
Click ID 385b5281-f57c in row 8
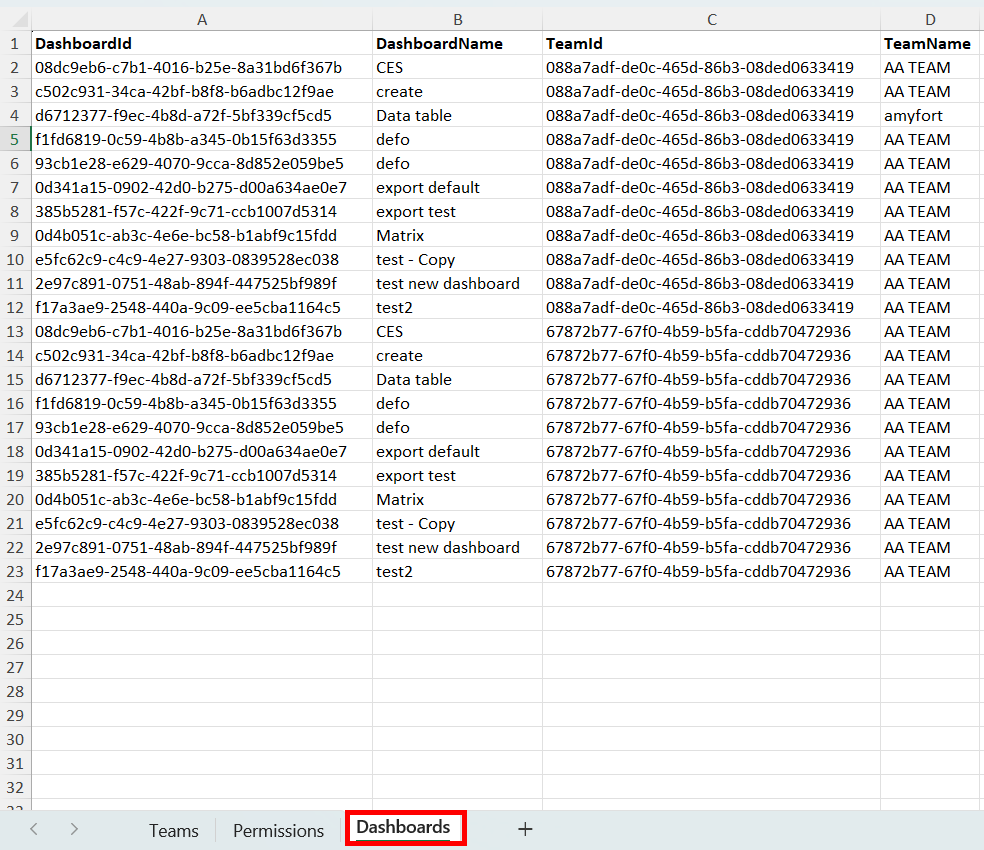pos(202,212)
